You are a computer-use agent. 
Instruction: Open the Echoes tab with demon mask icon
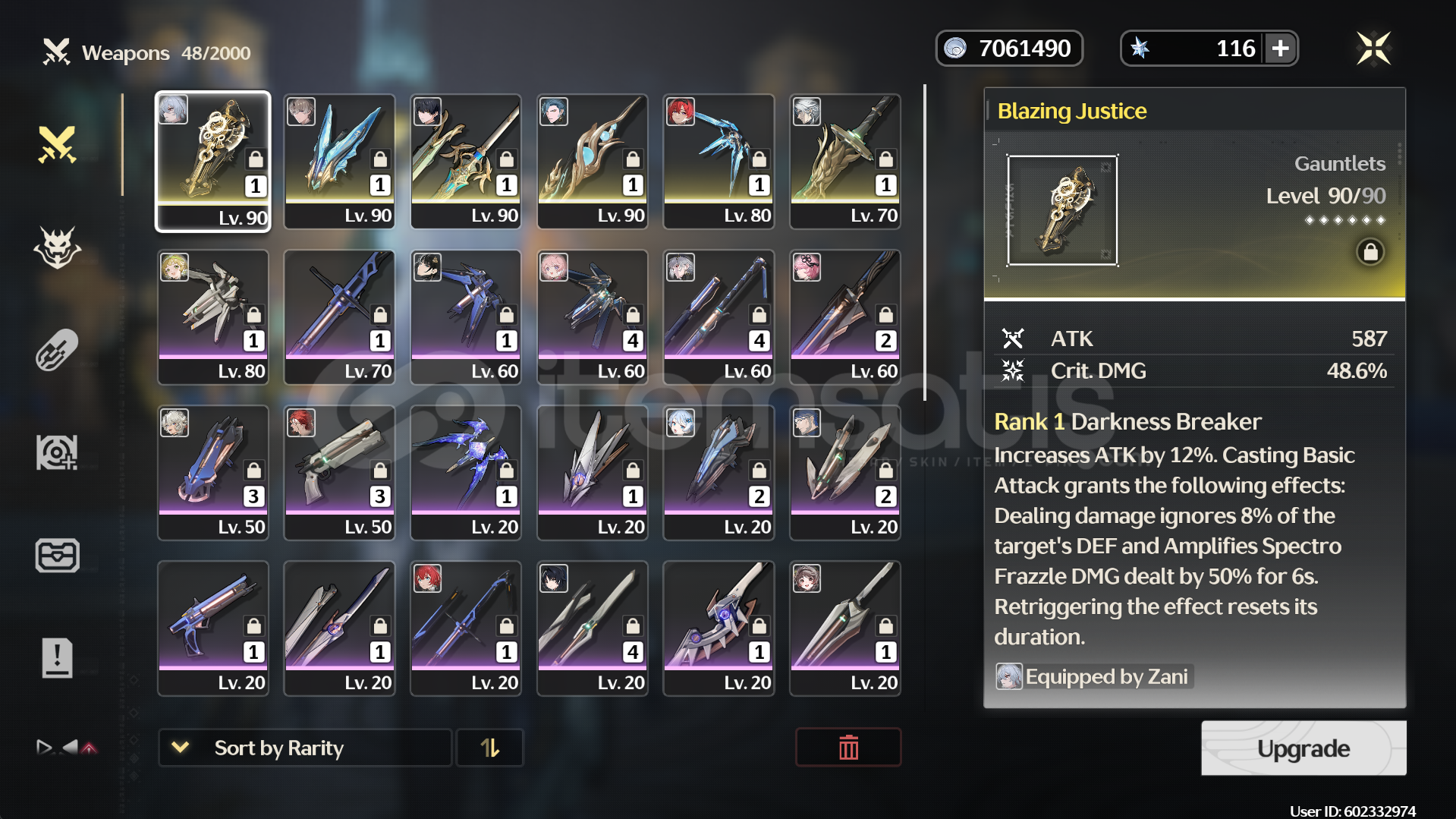coord(58,247)
